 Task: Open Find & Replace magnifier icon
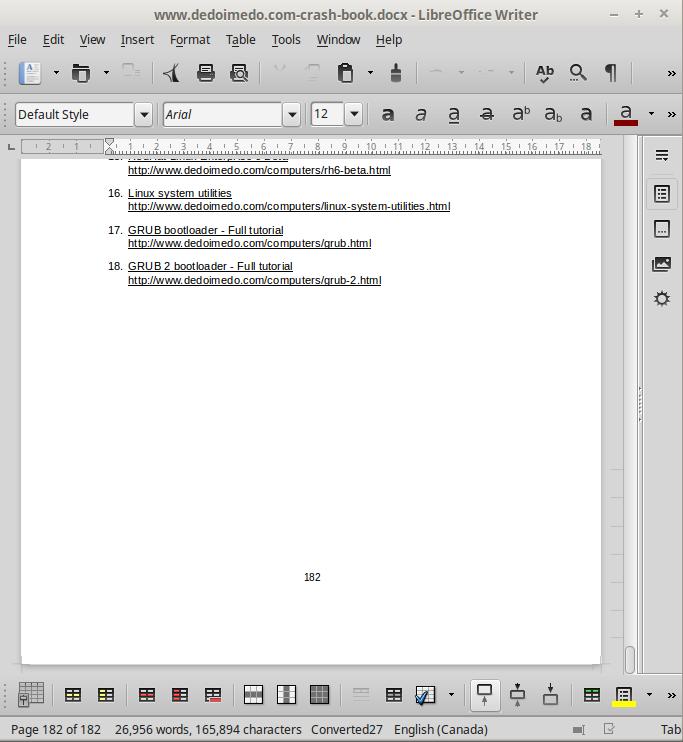[x=578, y=73]
